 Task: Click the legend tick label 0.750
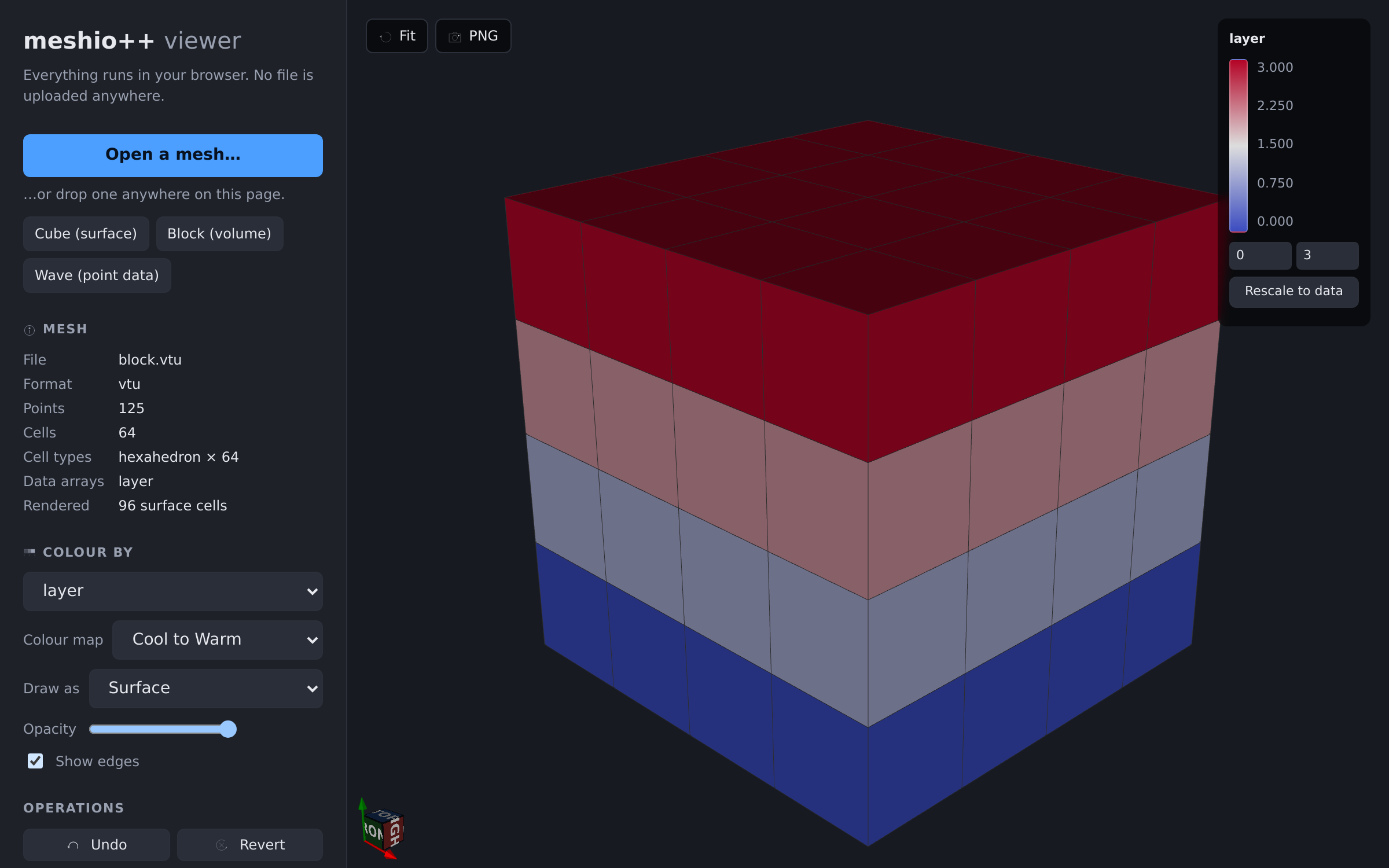pyautogui.click(x=1275, y=183)
